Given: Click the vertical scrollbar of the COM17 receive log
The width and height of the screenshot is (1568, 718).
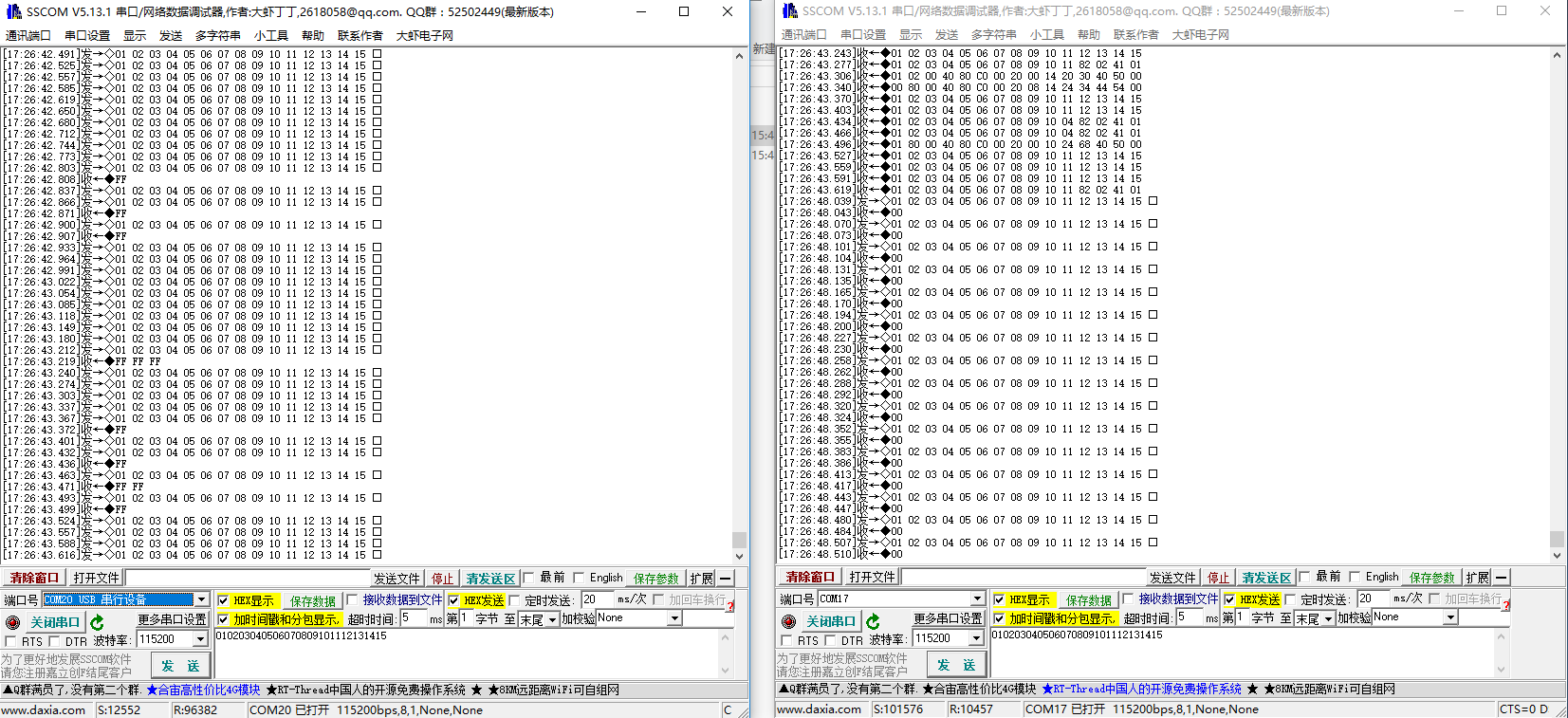Looking at the screenshot, I should click(1557, 304).
